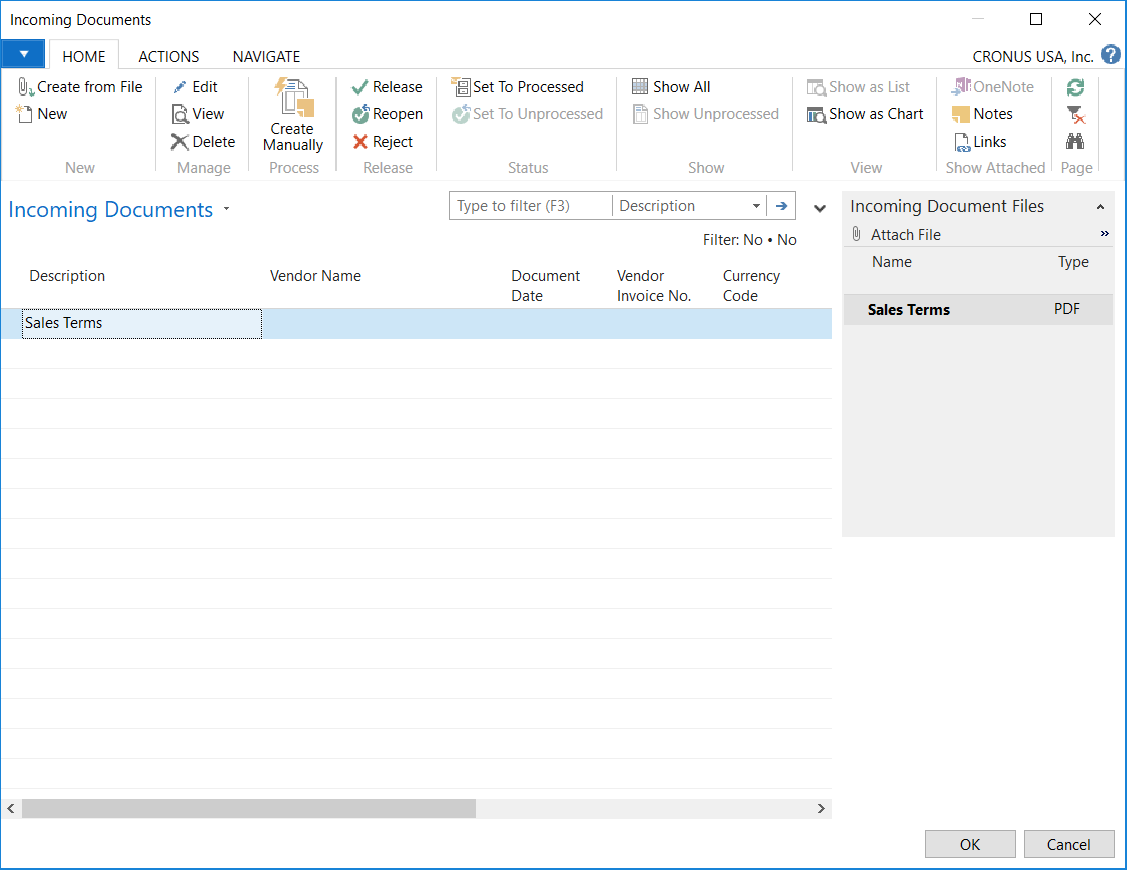Click the Release checkmark icon

pyautogui.click(x=361, y=88)
